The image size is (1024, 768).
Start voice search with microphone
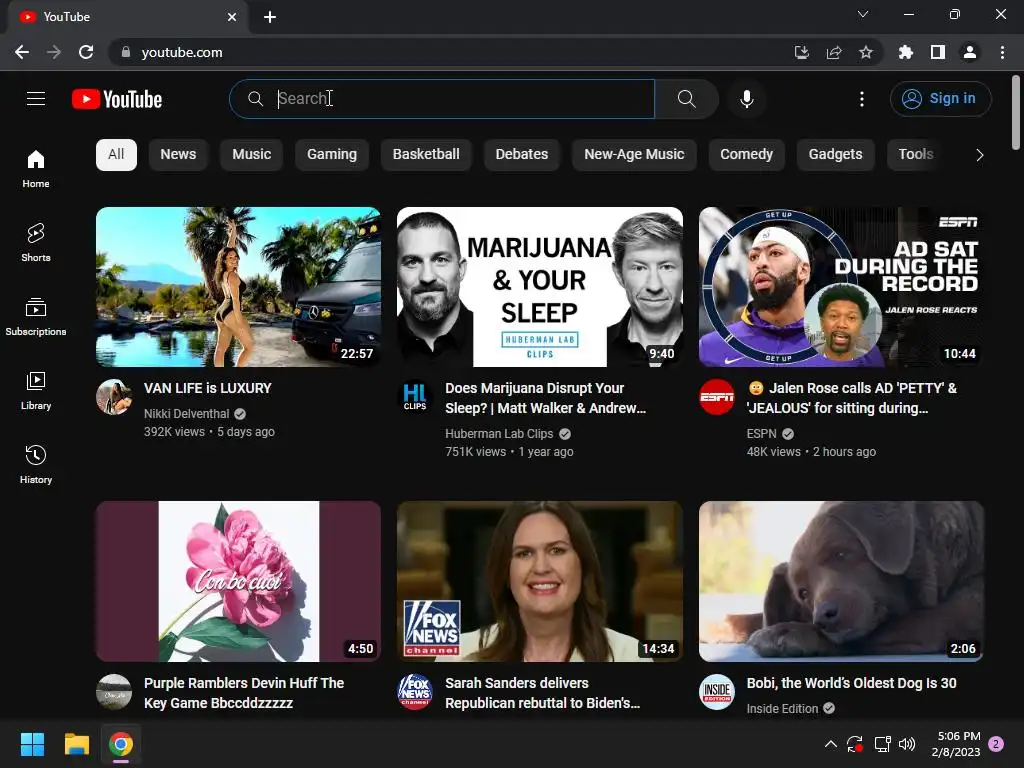pos(746,99)
